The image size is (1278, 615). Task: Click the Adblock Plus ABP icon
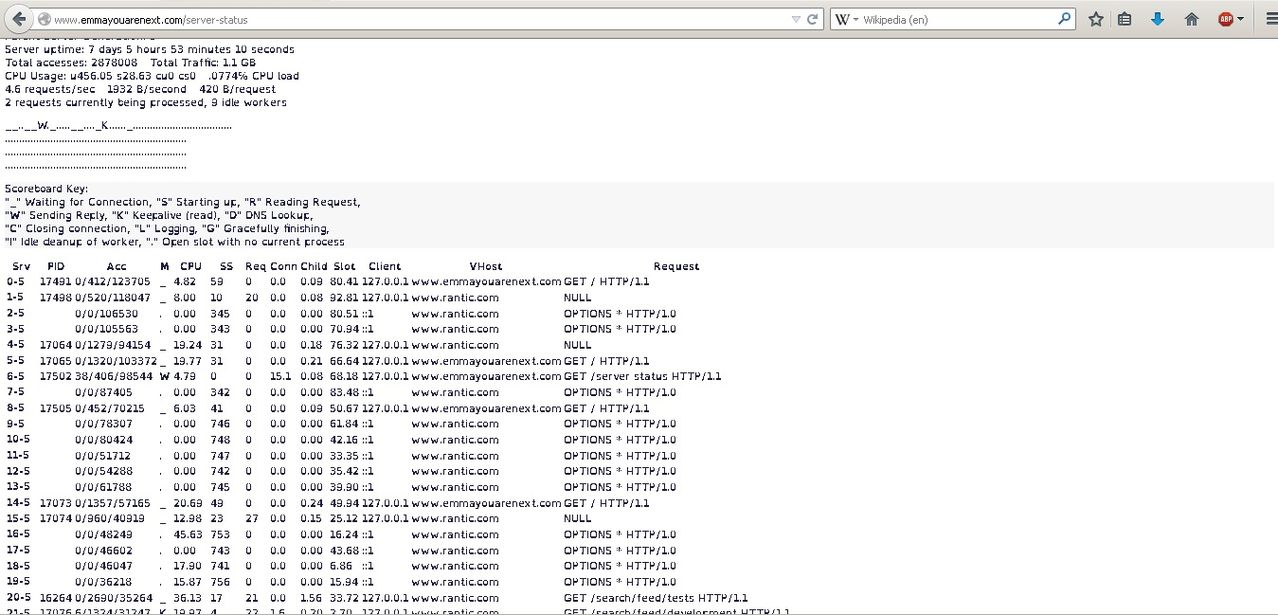[x=1225, y=19]
